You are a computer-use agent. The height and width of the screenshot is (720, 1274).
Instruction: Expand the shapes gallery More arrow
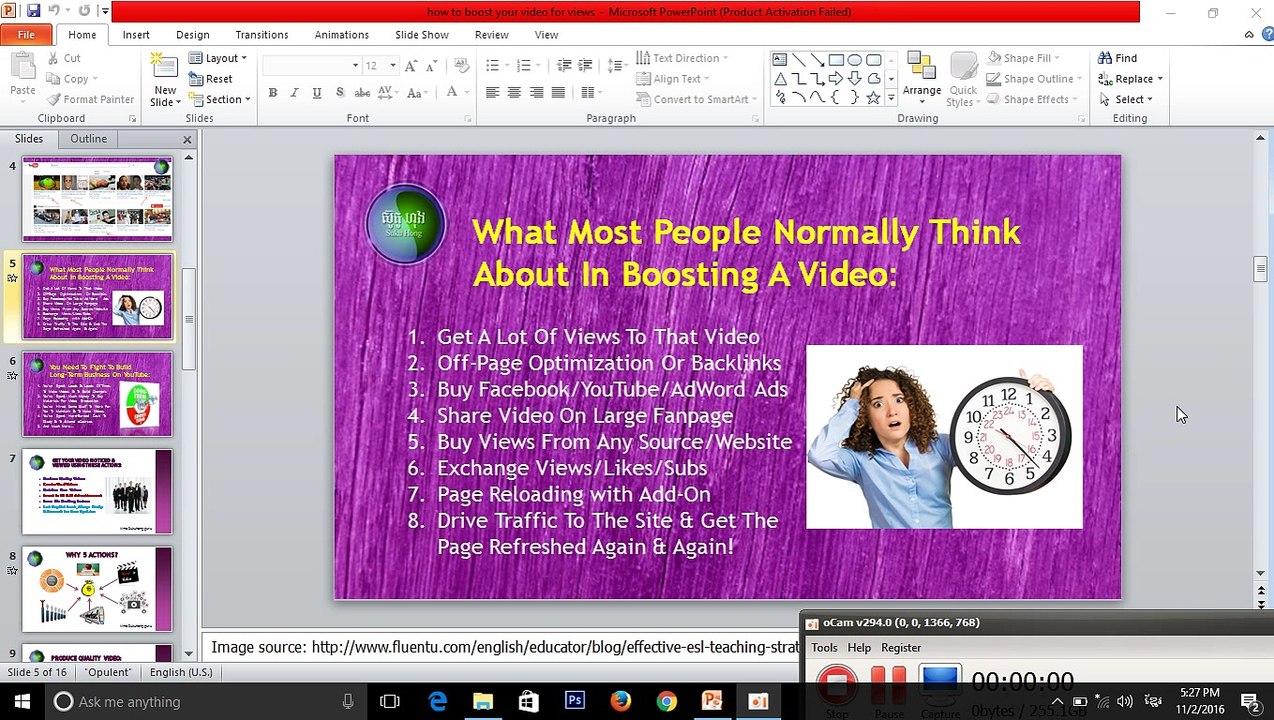coord(891,98)
